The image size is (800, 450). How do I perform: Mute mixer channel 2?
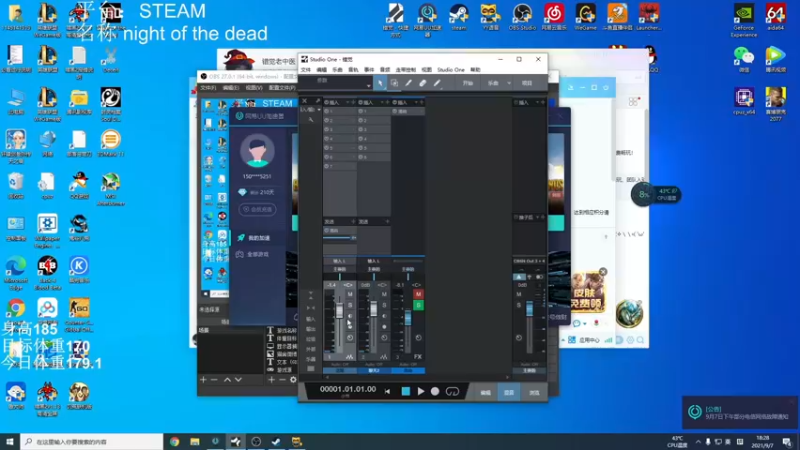(x=384, y=294)
